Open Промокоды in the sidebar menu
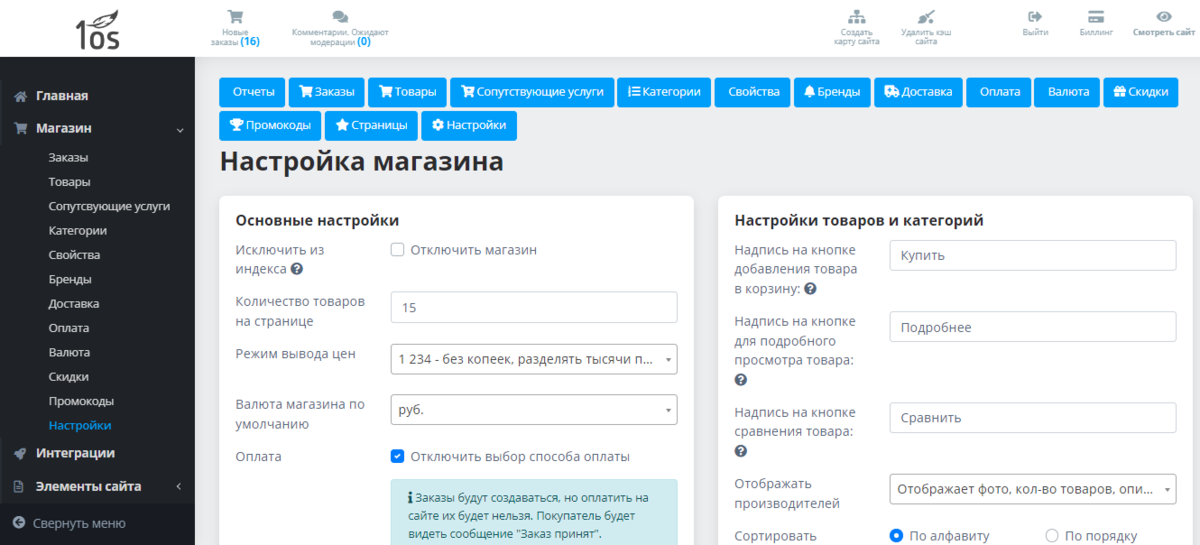The image size is (1200, 545). pyautogui.click(x=81, y=401)
